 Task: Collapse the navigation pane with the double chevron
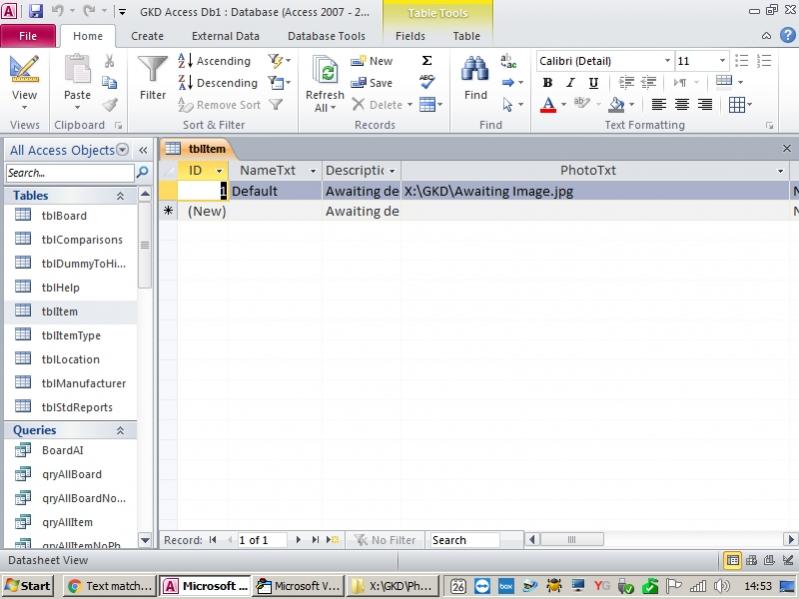(143, 150)
